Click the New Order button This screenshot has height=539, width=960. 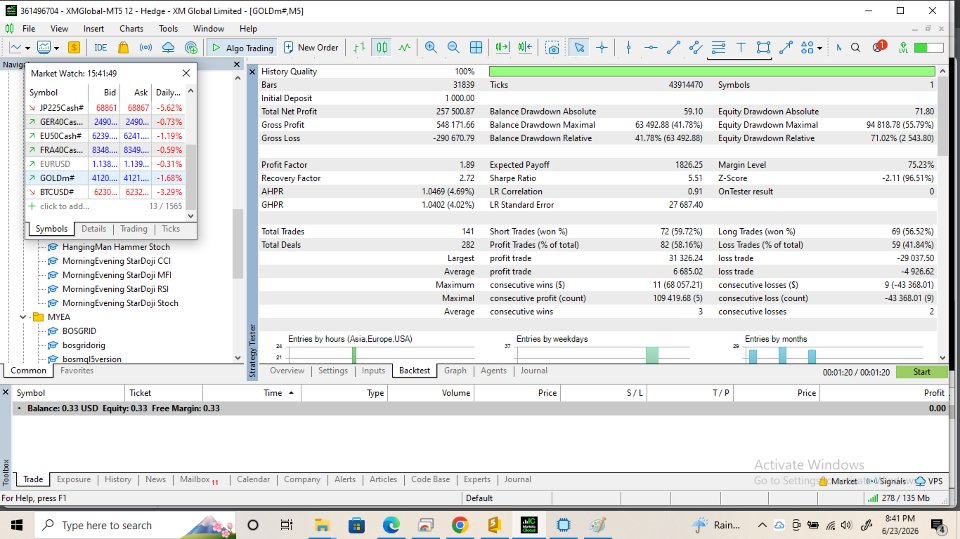pos(311,48)
